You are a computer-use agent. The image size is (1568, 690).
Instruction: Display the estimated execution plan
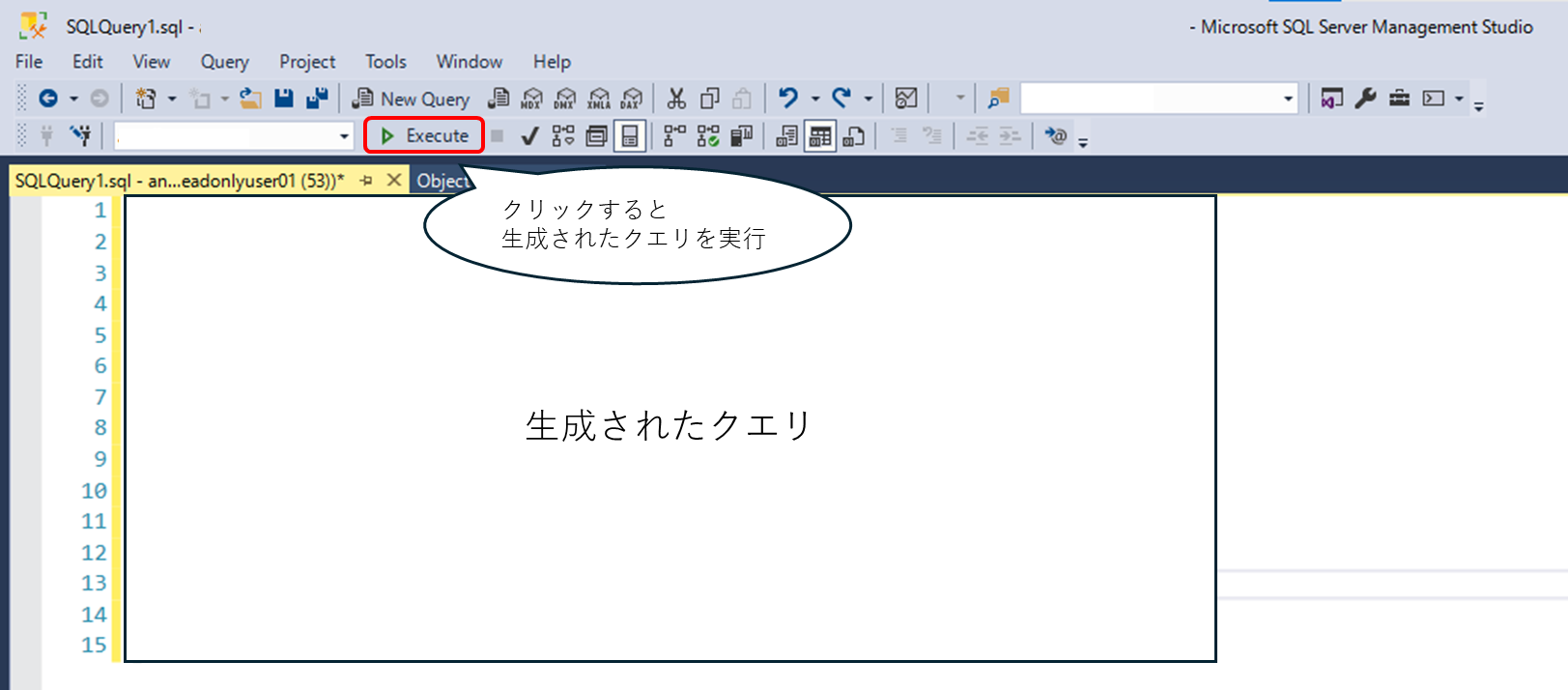563,136
